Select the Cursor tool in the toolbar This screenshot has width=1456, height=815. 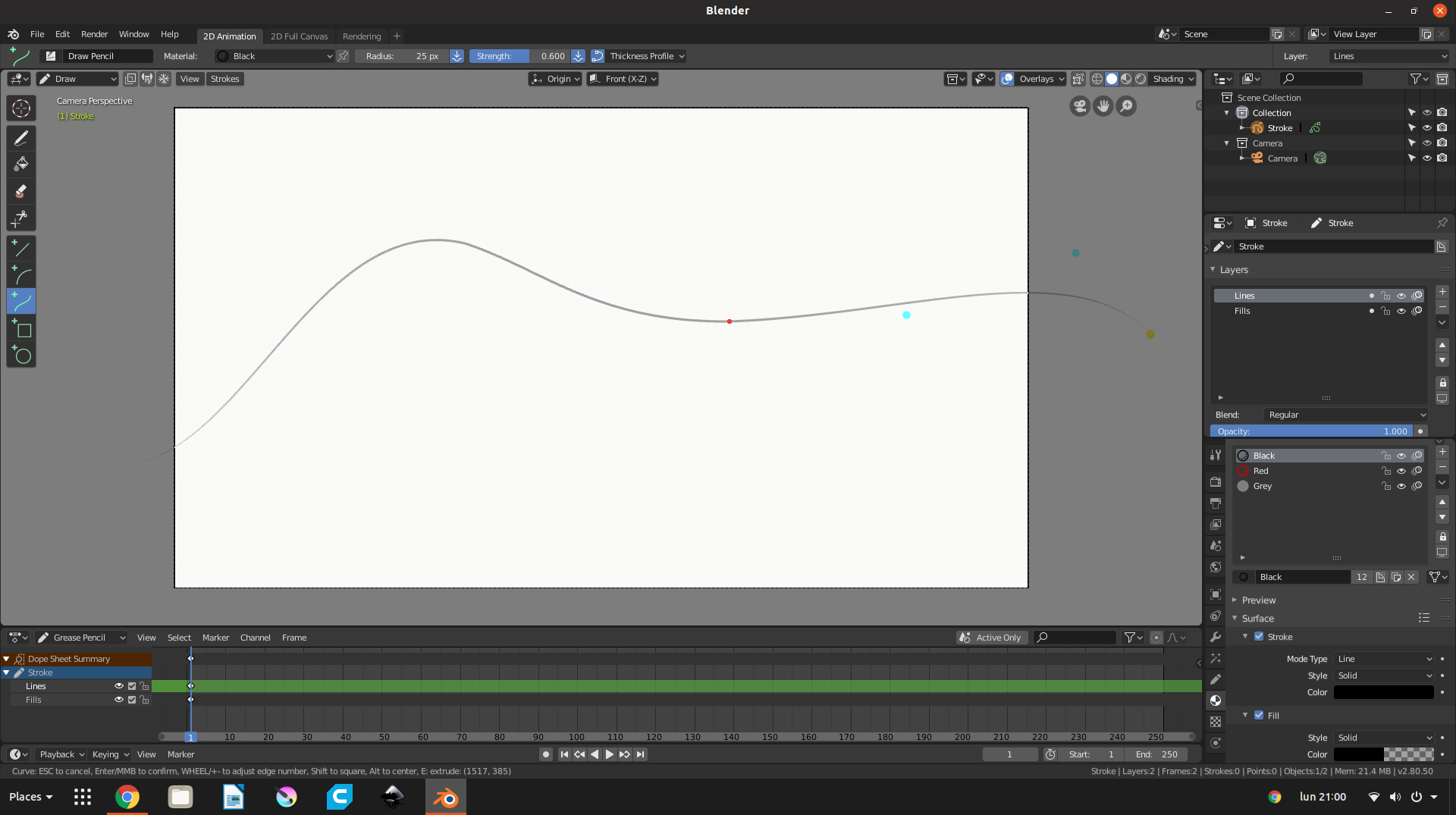(21, 108)
